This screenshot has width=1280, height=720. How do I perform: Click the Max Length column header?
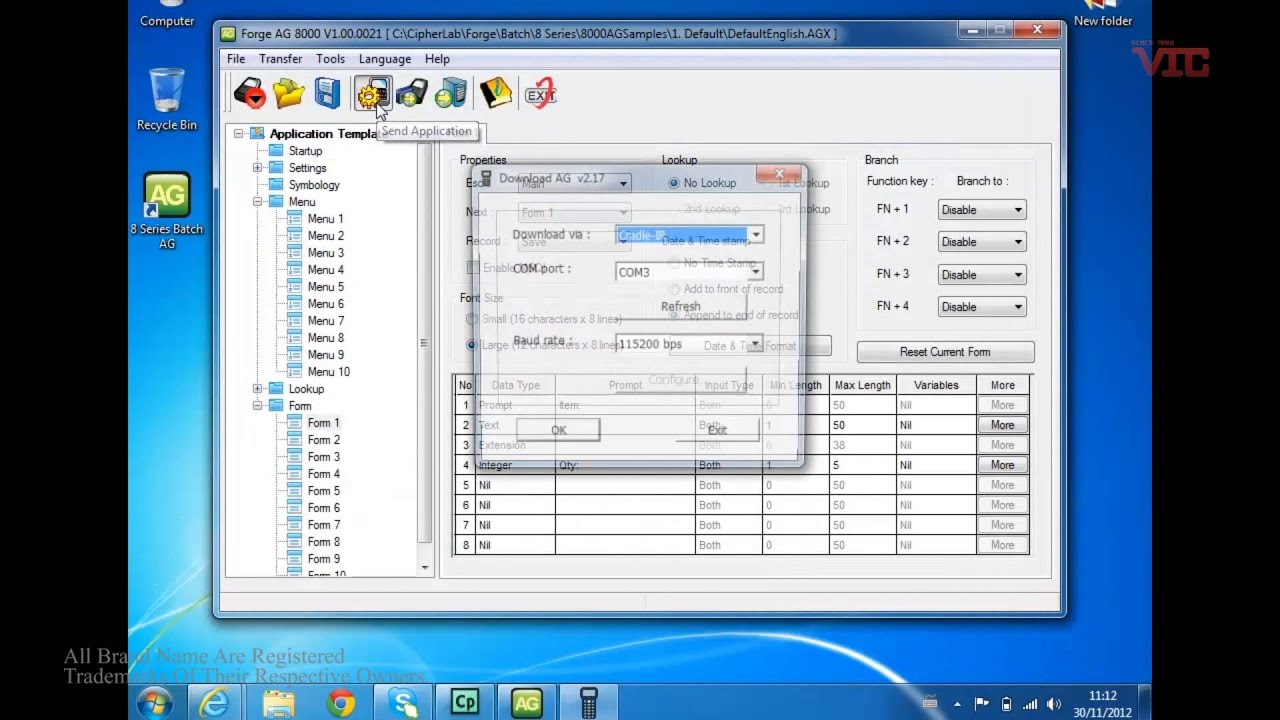(862, 385)
